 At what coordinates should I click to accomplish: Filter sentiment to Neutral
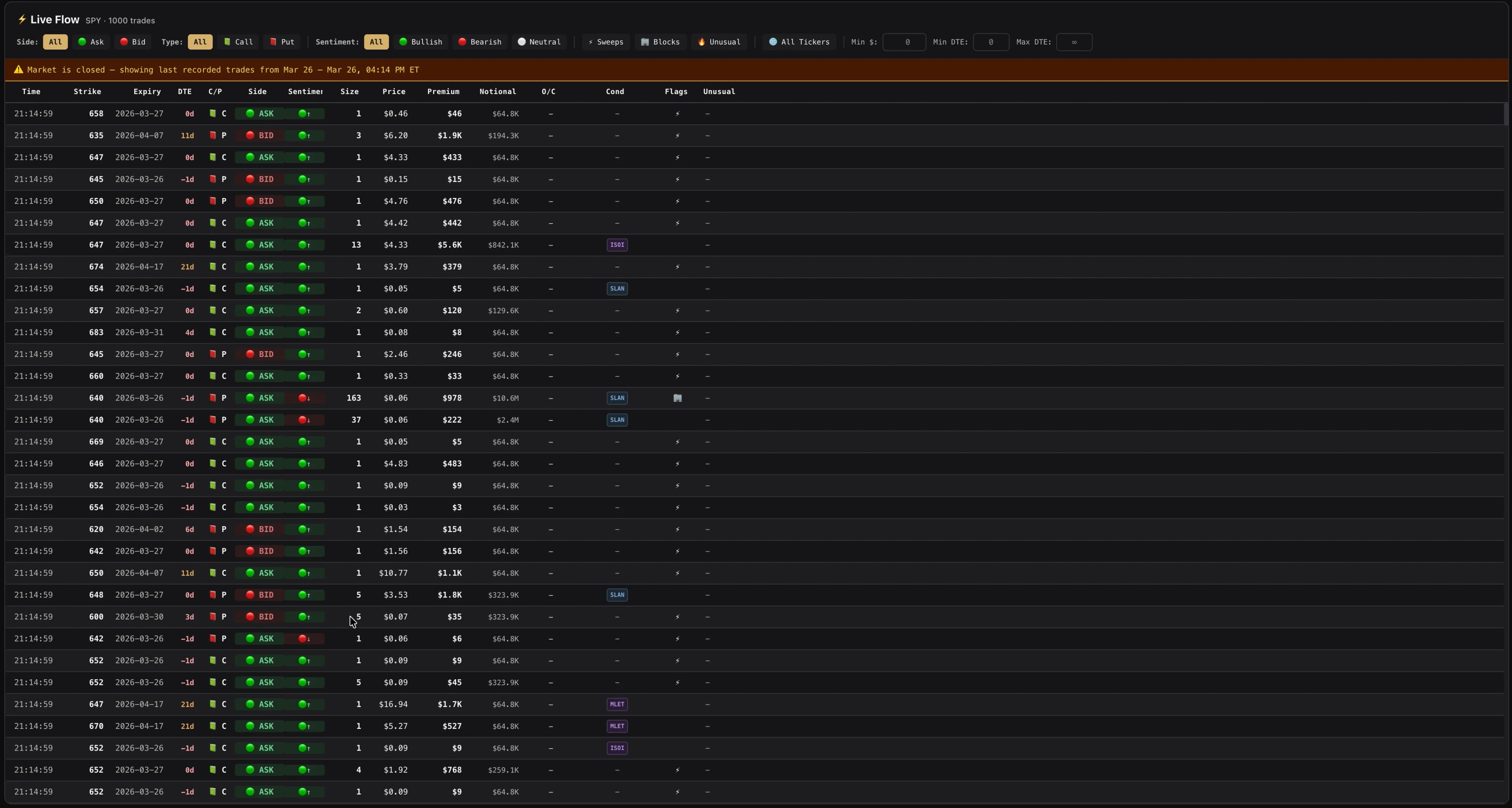pos(539,42)
